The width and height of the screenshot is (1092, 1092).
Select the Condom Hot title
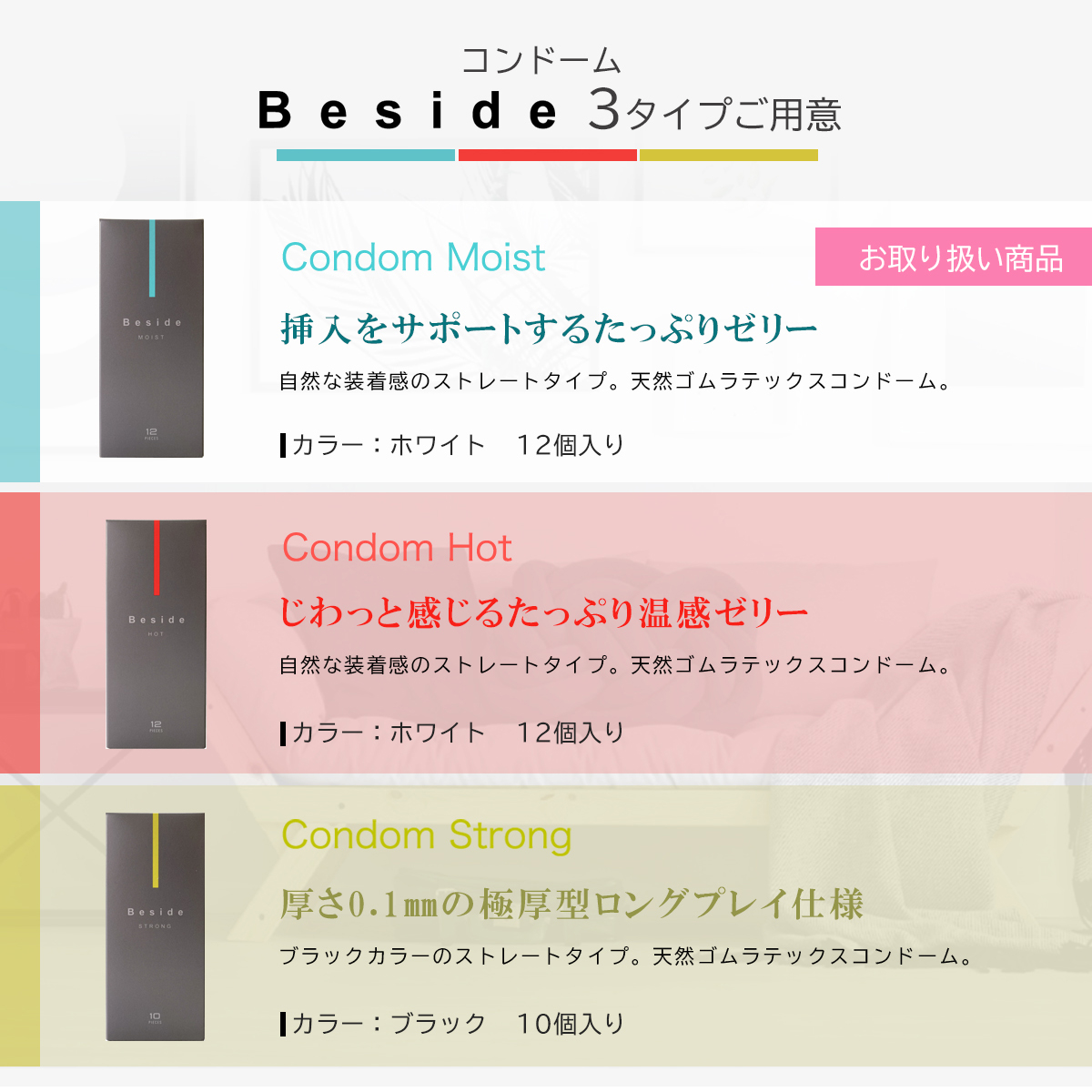397,548
